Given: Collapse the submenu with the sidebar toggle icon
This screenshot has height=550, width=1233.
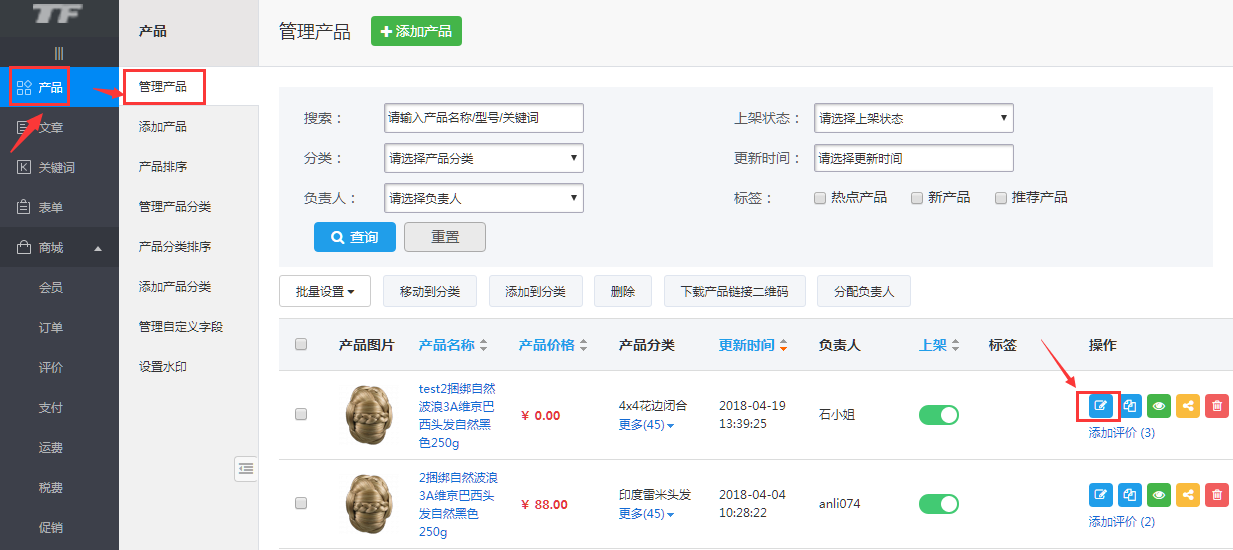Looking at the screenshot, I should point(245,468).
